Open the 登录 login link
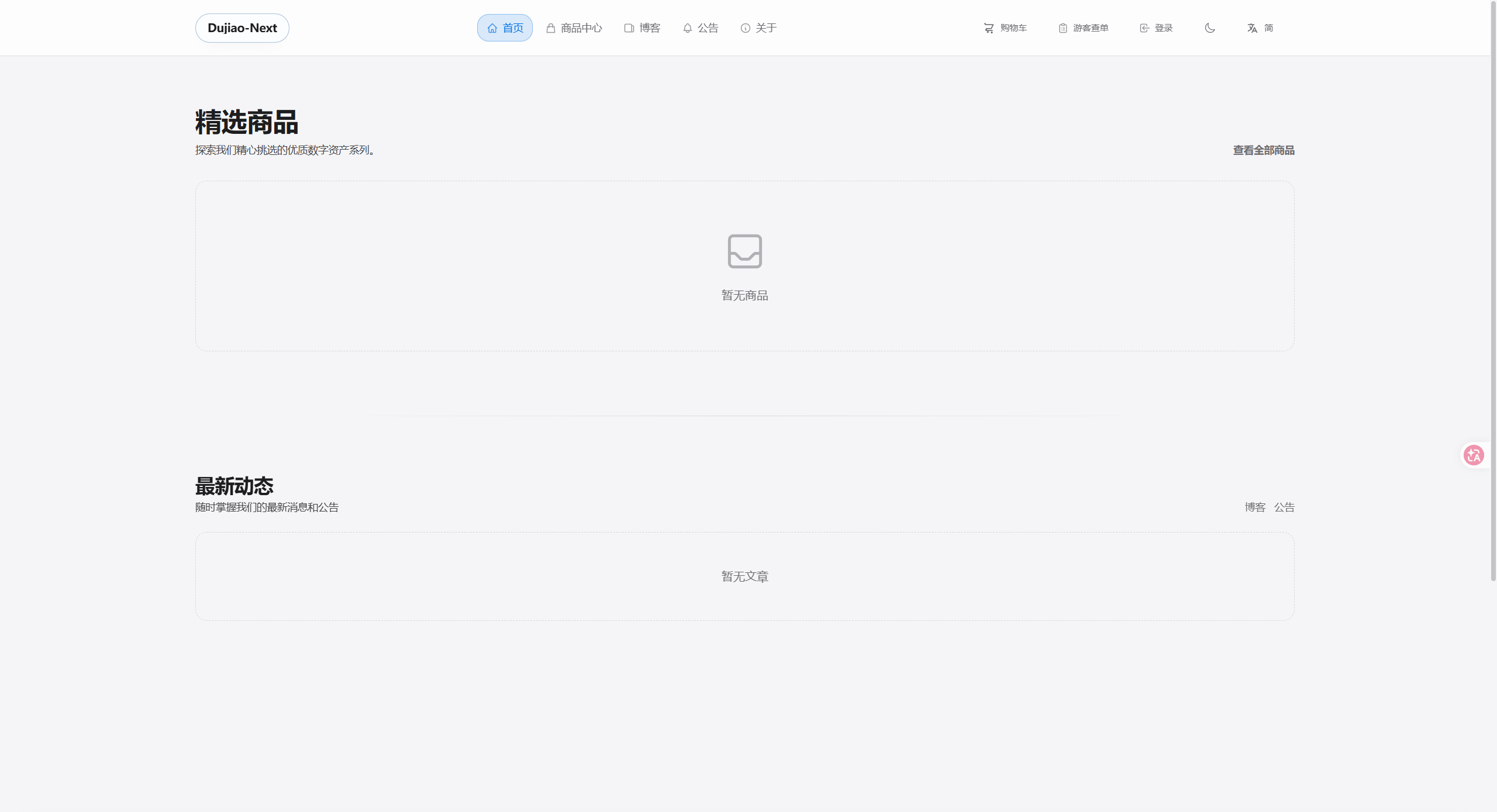This screenshot has height=812, width=1497. click(1164, 28)
